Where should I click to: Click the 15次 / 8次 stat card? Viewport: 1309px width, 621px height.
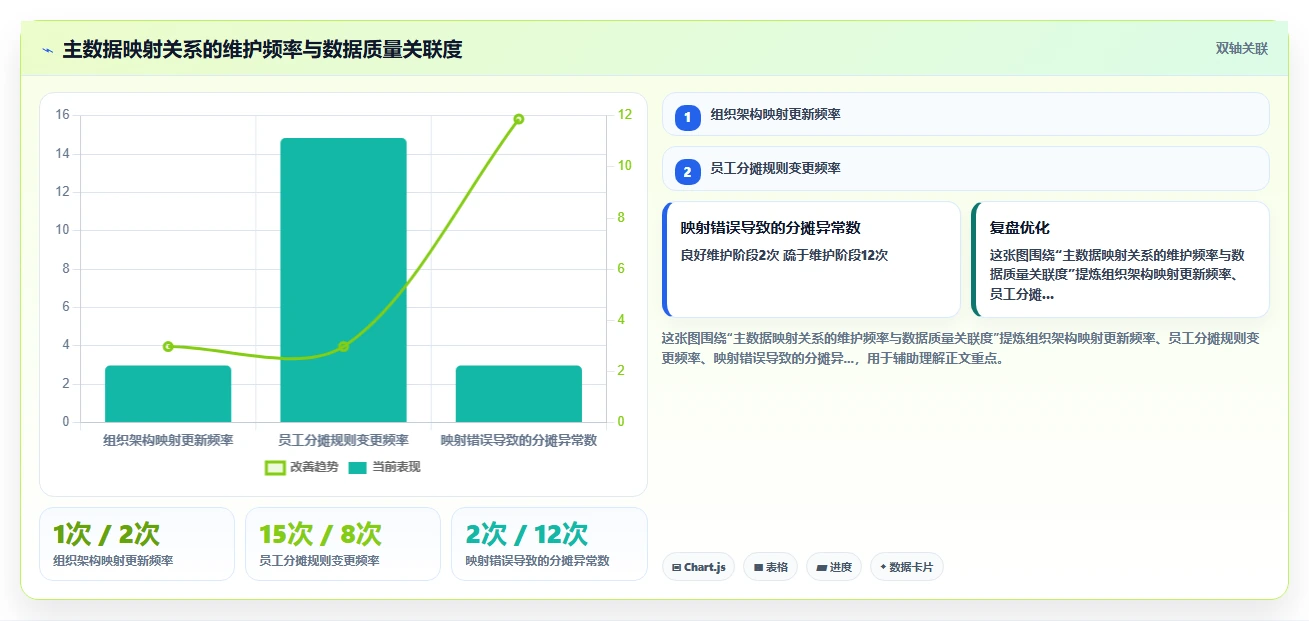pyautogui.click(x=343, y=544)
